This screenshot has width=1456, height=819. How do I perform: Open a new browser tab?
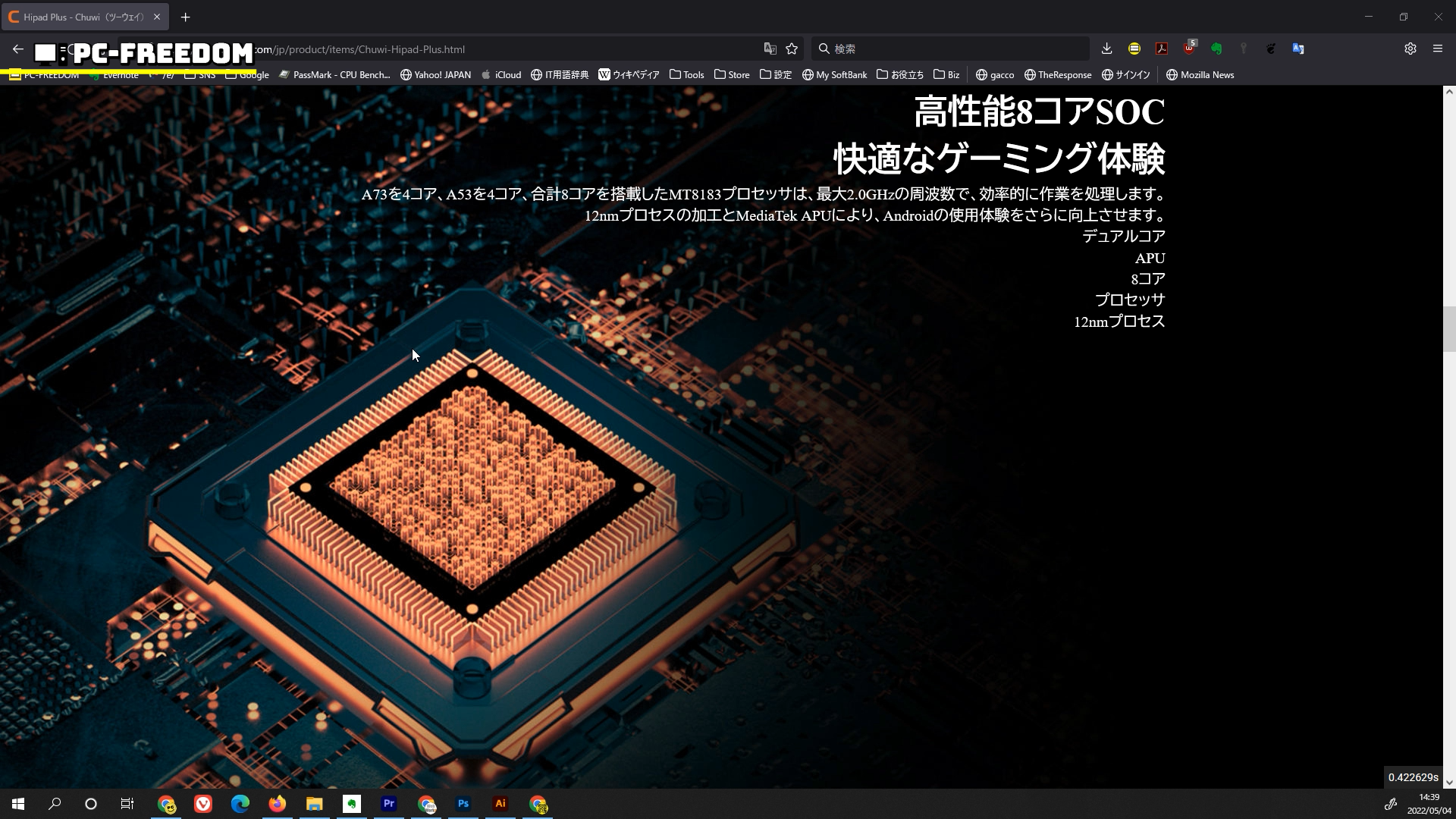185,17
